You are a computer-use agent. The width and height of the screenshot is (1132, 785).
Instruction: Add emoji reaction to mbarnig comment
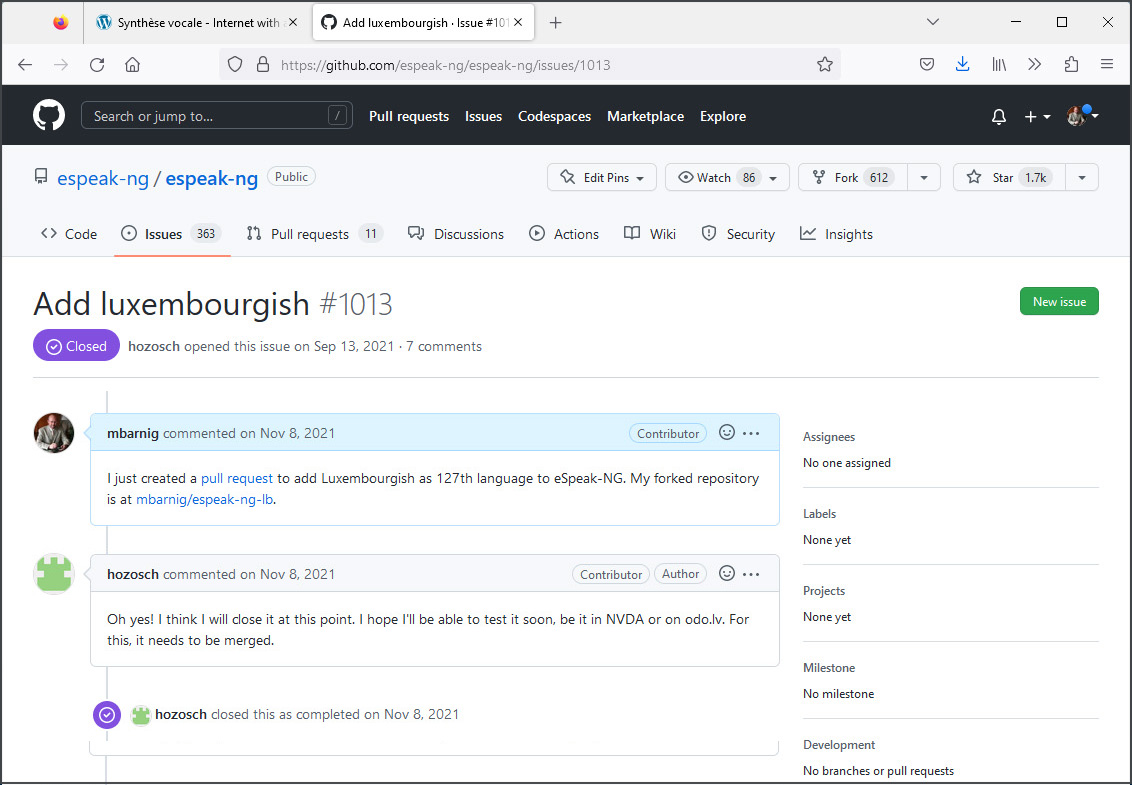(x=727, y=433)
